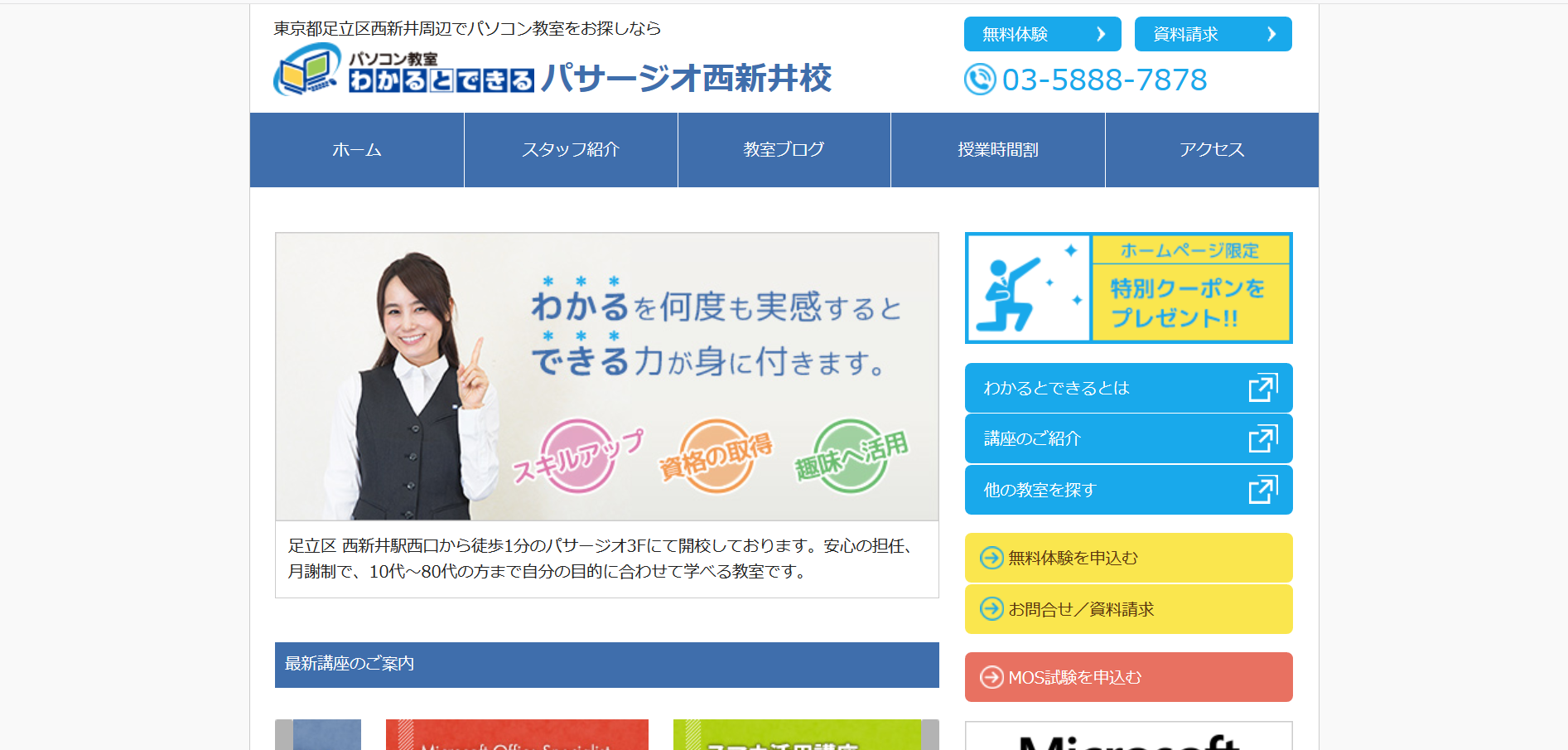Screen dimensions: 1568x750
Task: Click the phone icon beside 03-5888-7878
Action: (x=980, y=80)
